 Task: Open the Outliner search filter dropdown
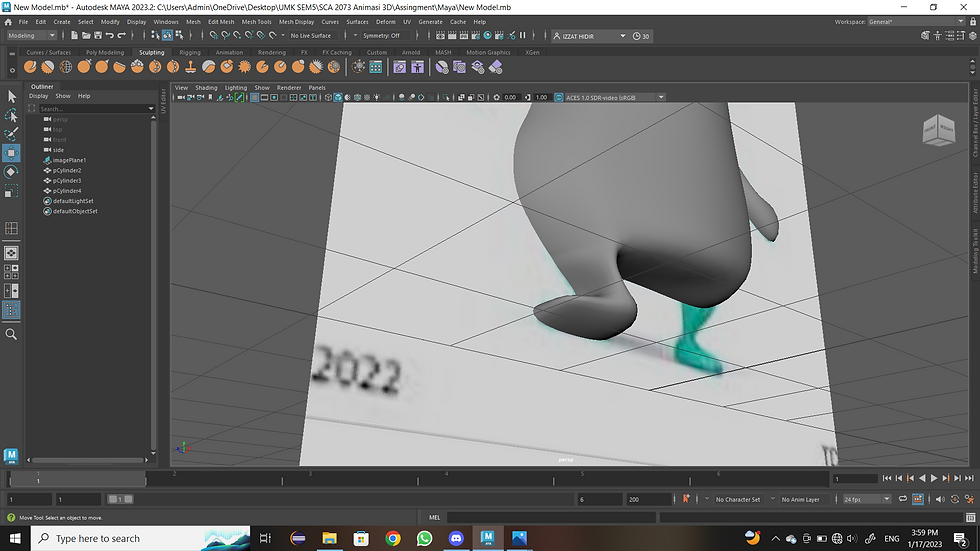(151, 109)
